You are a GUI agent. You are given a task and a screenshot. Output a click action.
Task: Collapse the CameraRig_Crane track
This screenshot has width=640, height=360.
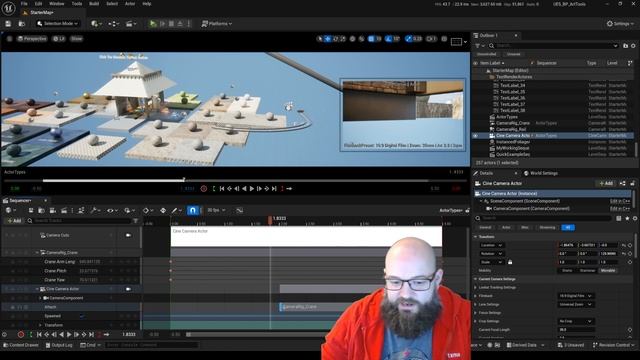coord(38,253)
